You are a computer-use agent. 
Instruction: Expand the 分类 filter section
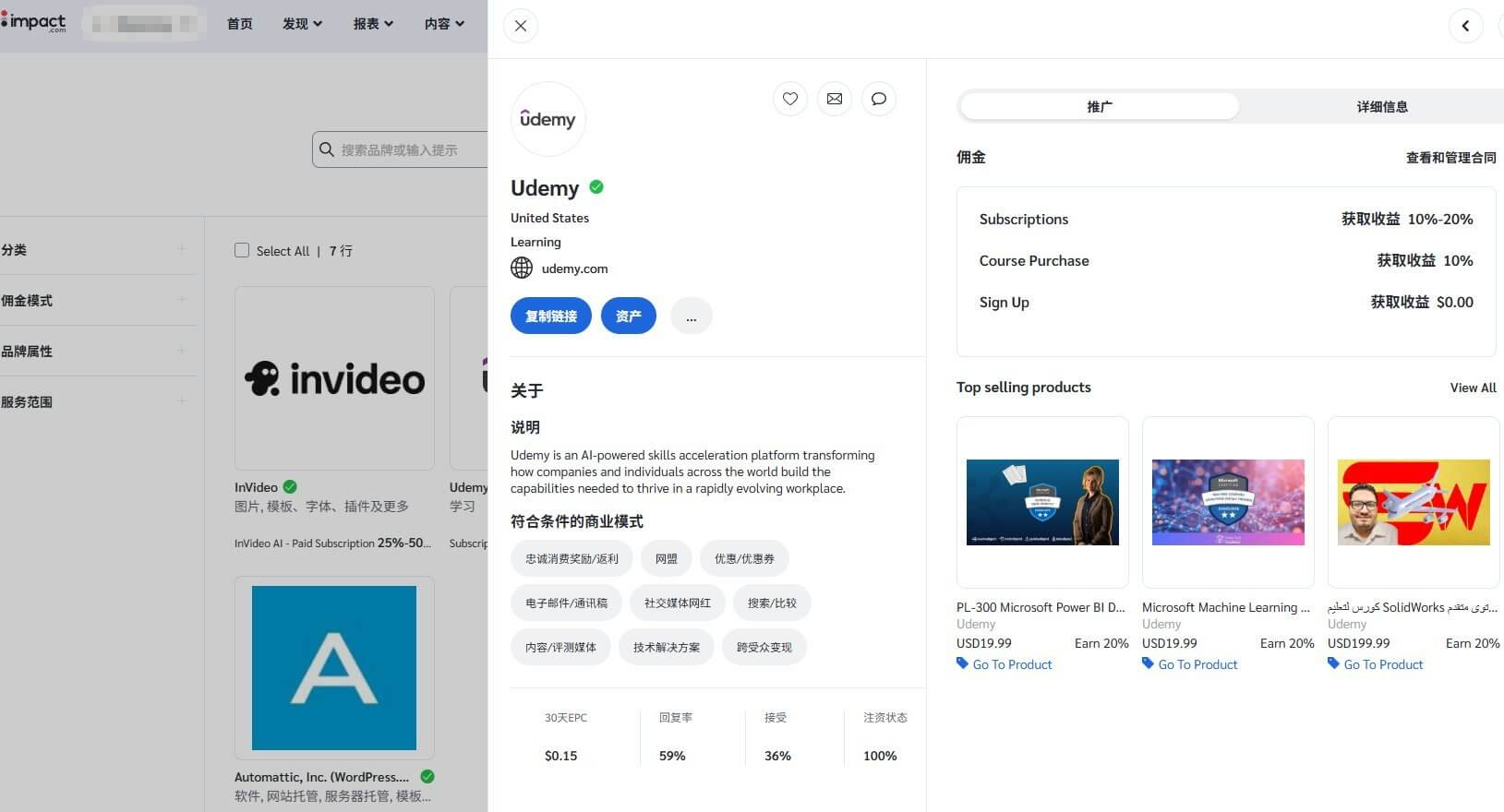pos(97,249)
